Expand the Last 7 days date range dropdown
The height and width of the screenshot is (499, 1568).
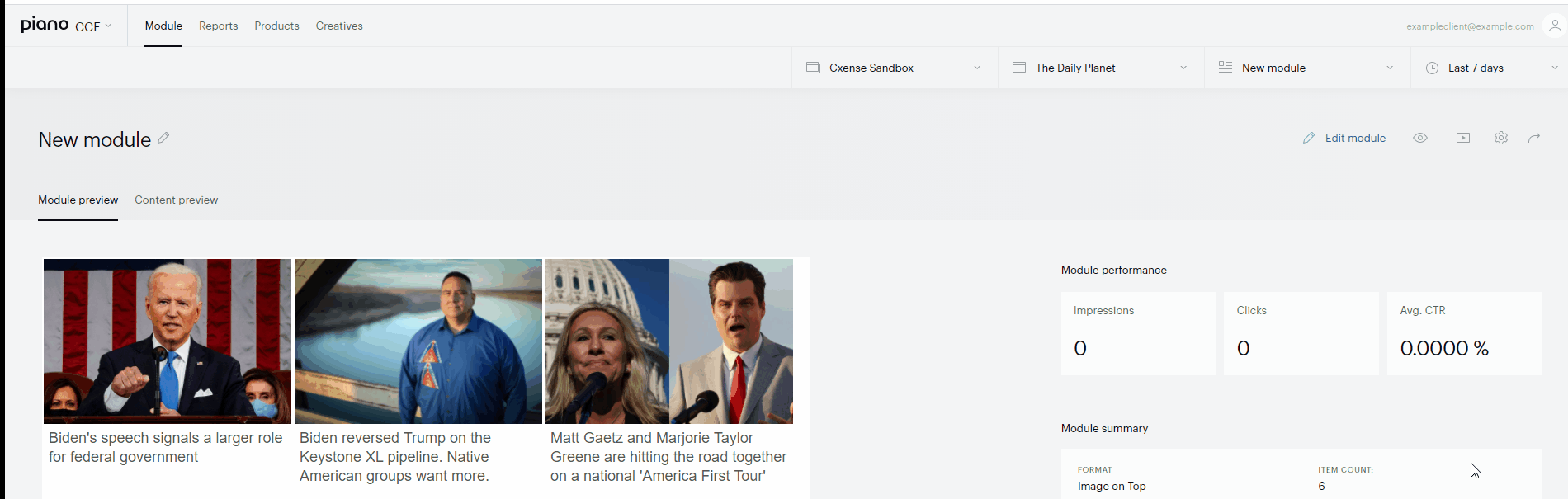(1490, 68)
